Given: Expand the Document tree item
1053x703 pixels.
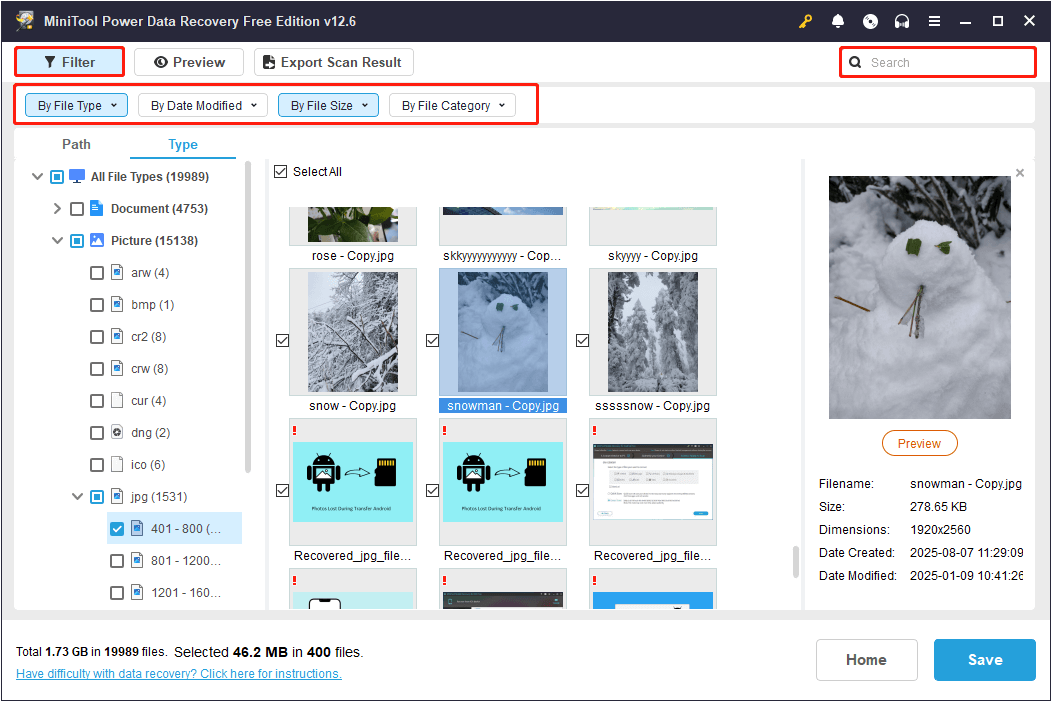Looking at the screenshot, I should pyautogui.click(x=57, y=208).
